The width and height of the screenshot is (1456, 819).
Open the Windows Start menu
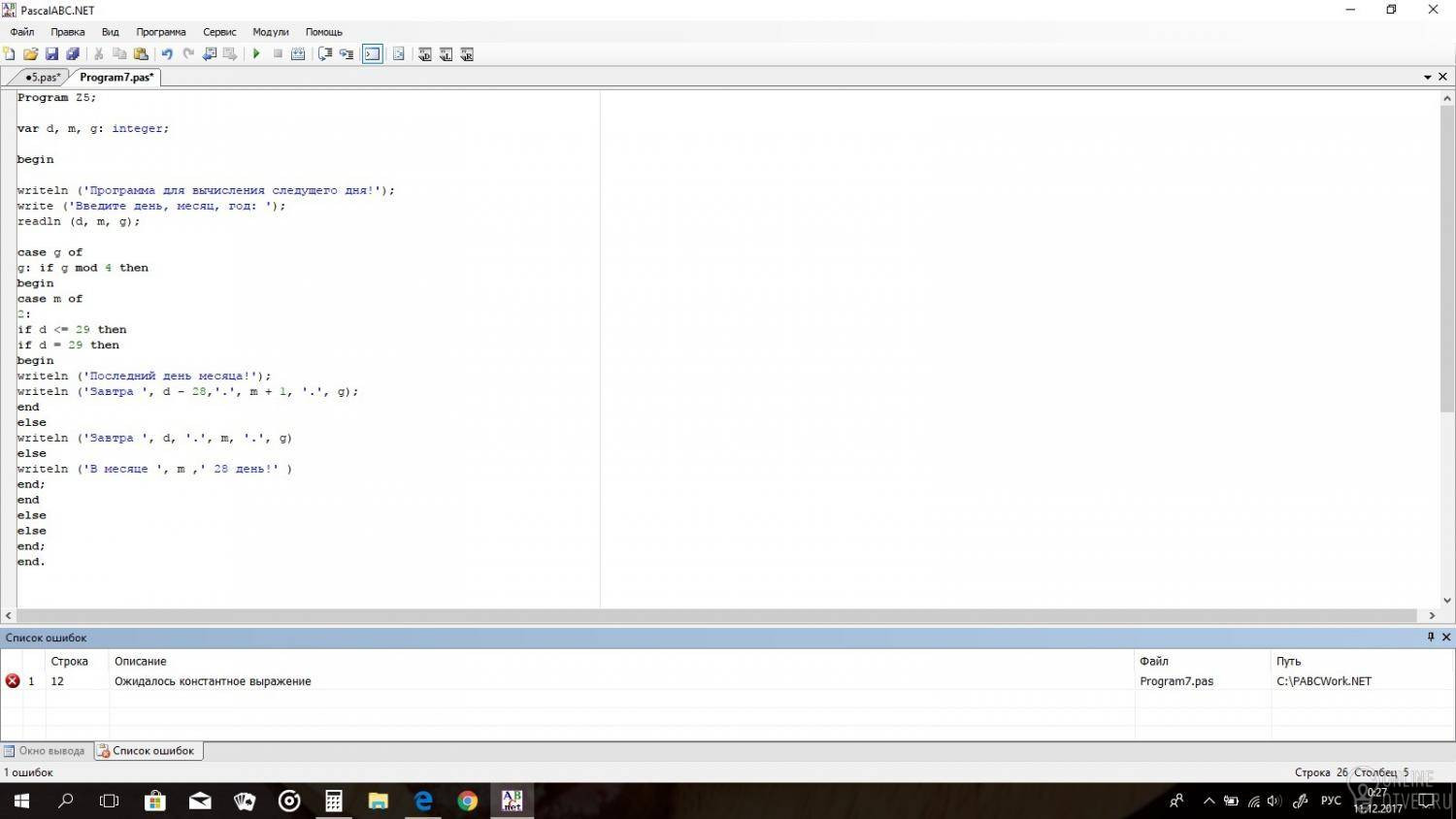tap(20, 801)
